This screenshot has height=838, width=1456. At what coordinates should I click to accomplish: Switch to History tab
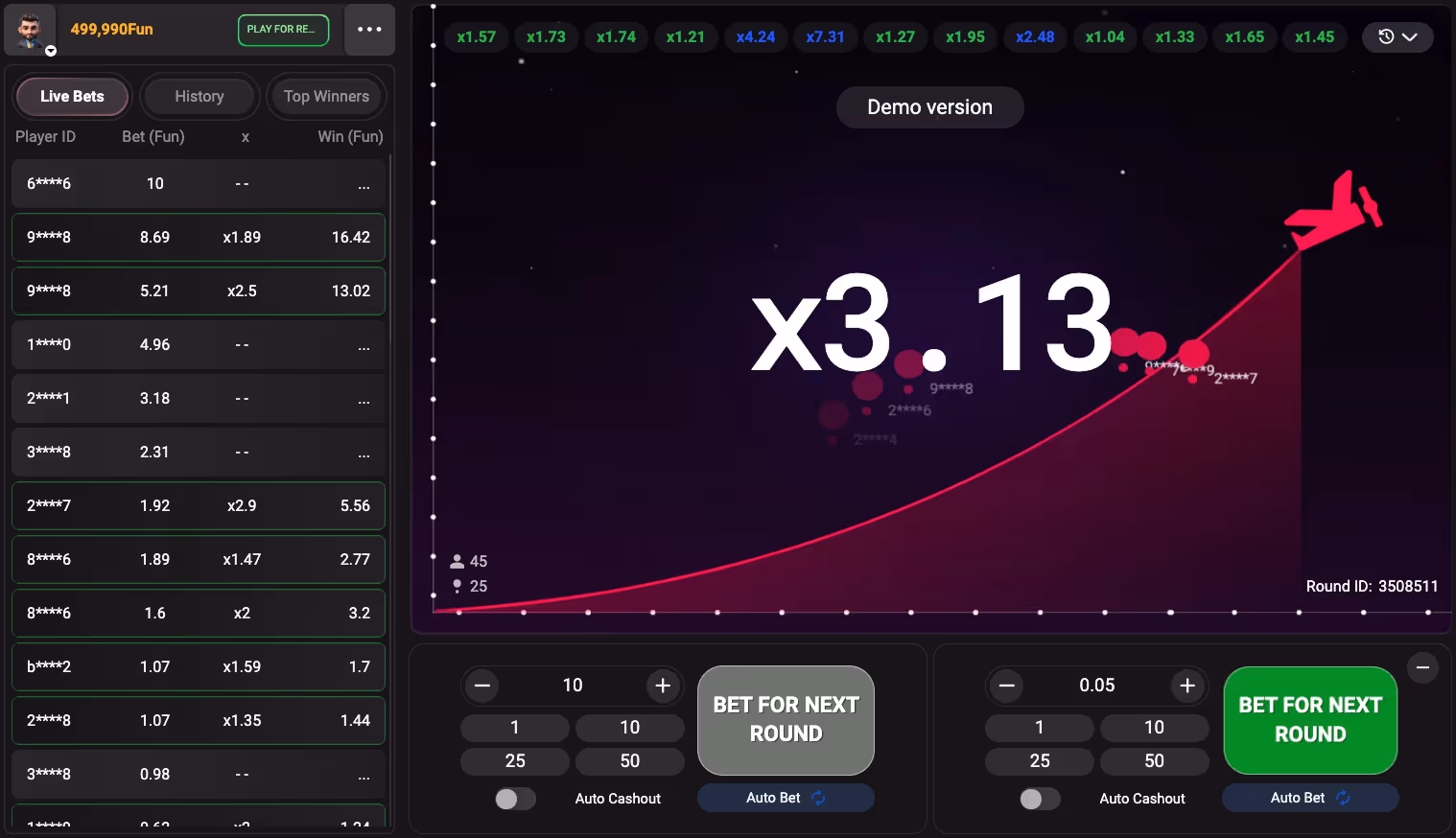click(x=200, y=96)
